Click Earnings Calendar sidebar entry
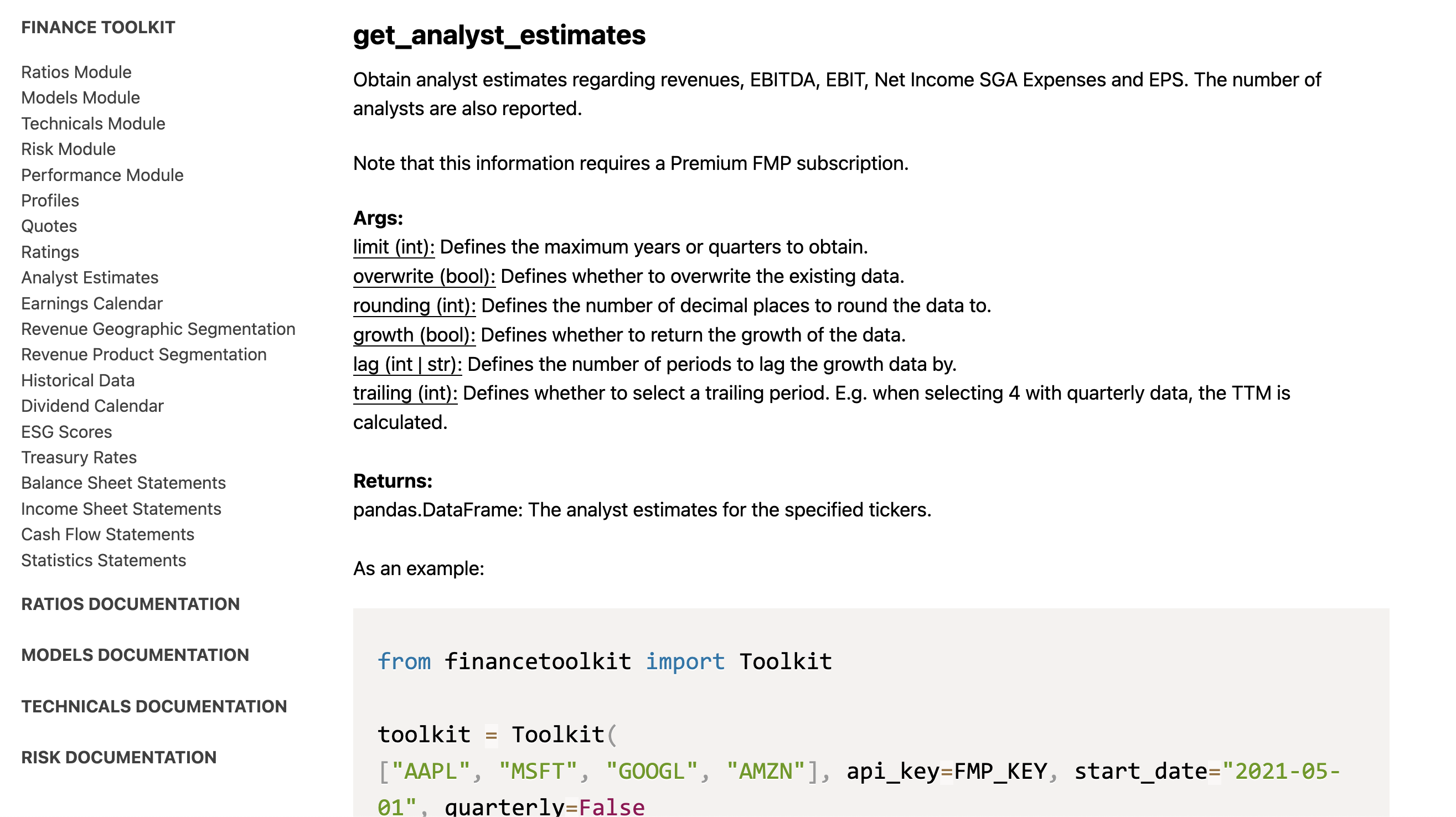This screenshot has height=817, width=1456. 92,303
